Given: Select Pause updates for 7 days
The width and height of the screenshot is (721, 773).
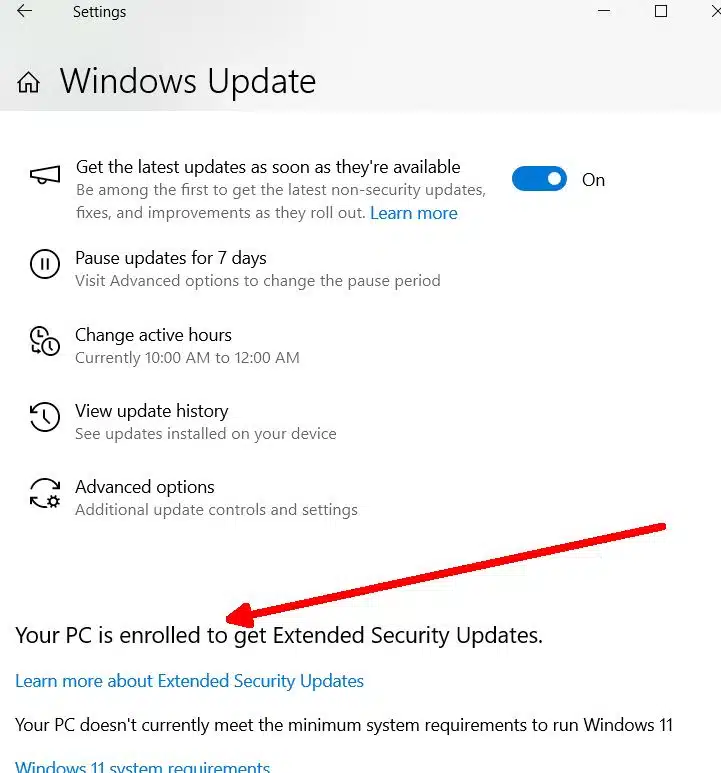Looking at the screenshot, I should click(171, 258).
